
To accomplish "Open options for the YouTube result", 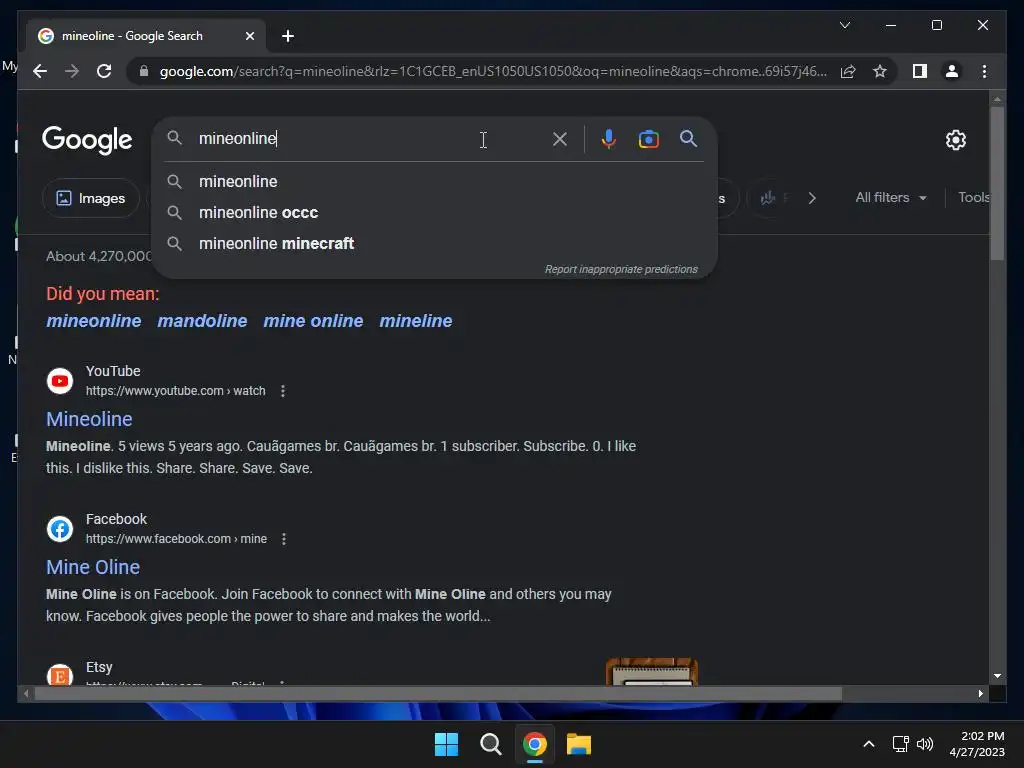I will coord(283,391).
